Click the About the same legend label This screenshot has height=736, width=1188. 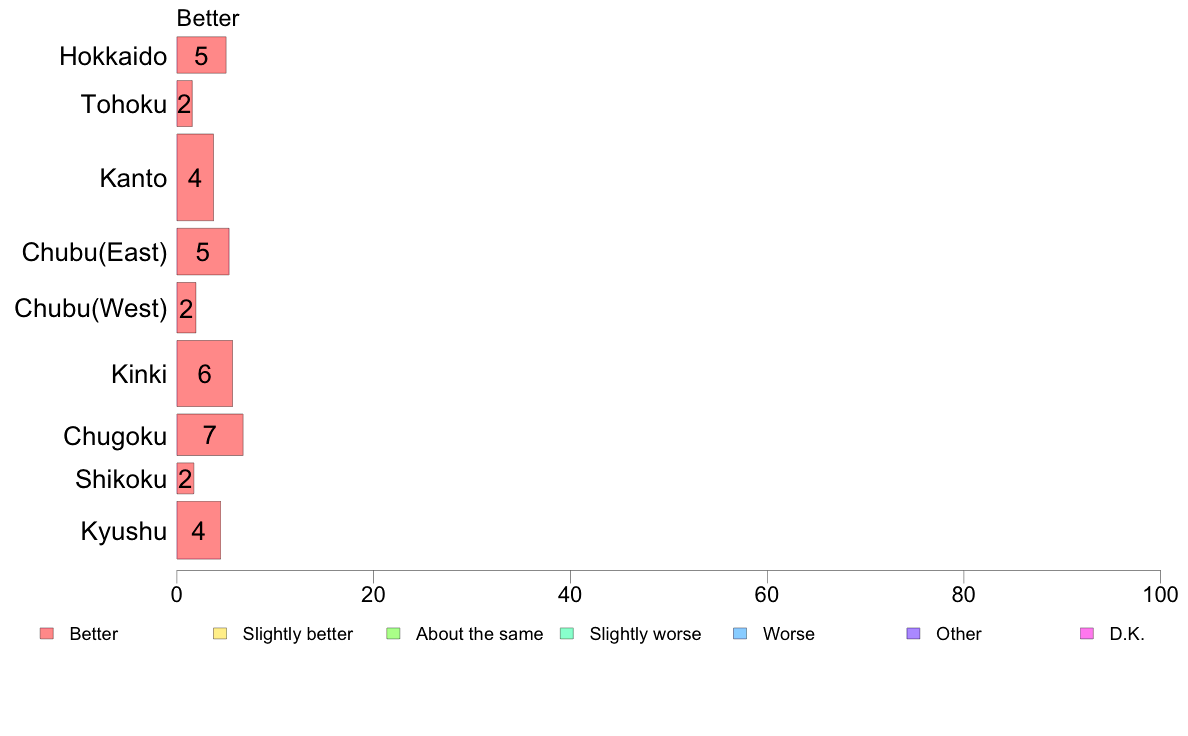pos(480,634)
